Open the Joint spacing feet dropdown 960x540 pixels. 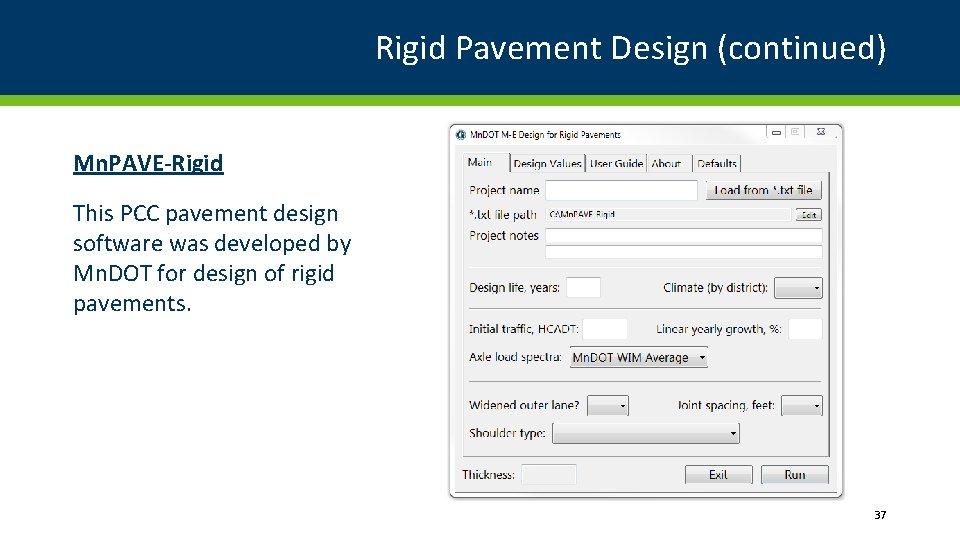[x=801, y=405]
